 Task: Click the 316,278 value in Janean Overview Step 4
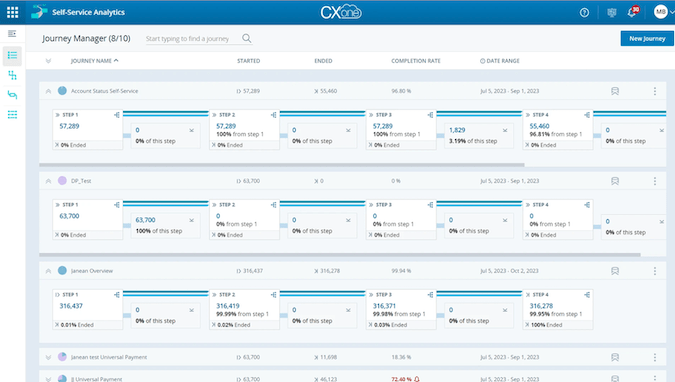click(541, 306)
